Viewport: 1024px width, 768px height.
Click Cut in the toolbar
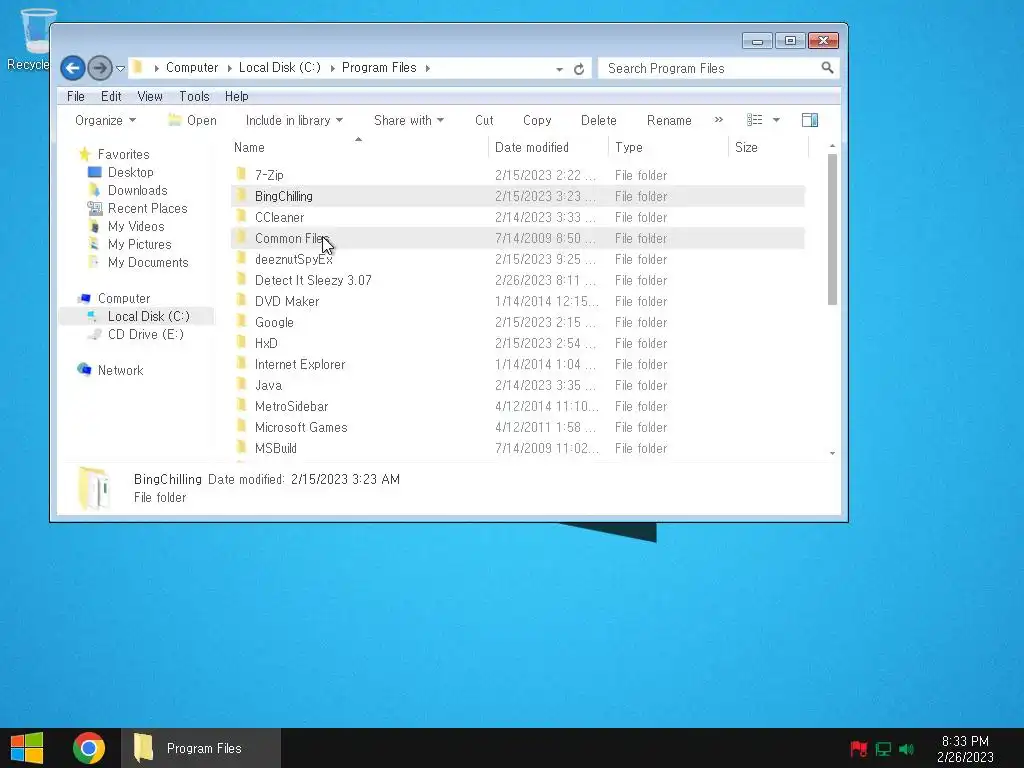(x=484, y=120)
